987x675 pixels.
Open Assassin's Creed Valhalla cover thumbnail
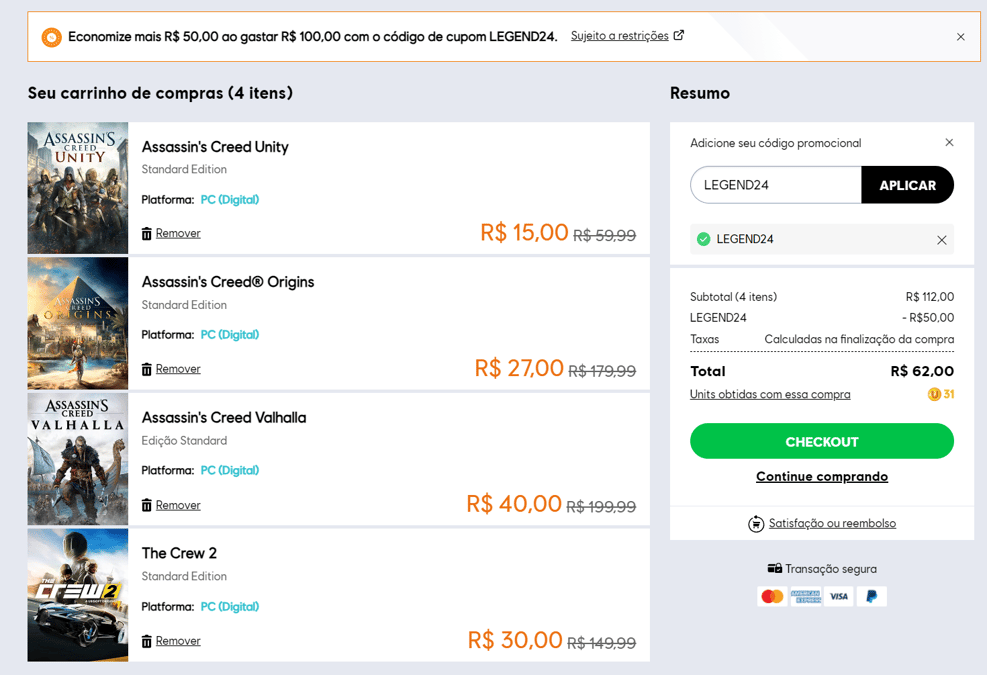[78, 459]
